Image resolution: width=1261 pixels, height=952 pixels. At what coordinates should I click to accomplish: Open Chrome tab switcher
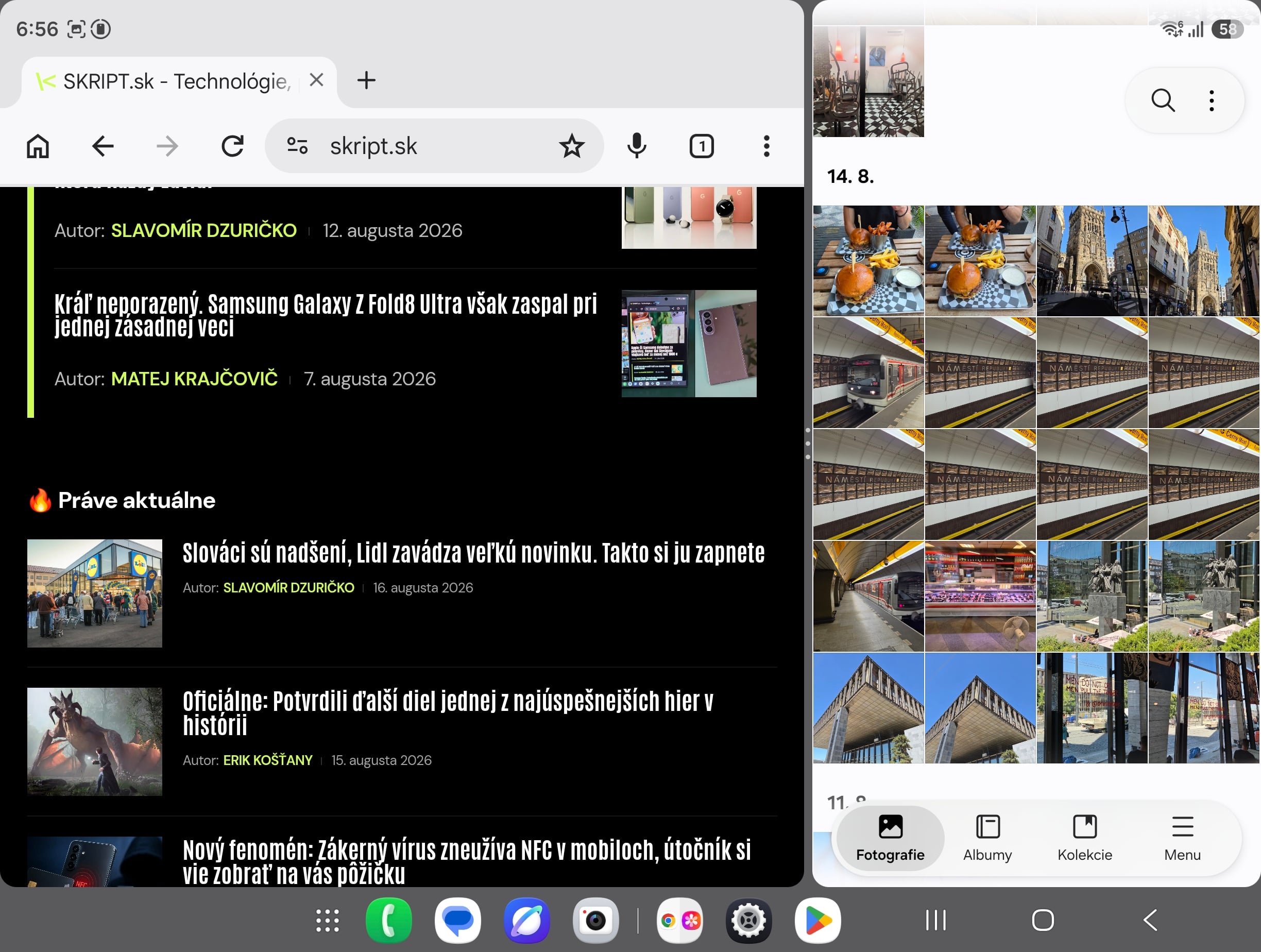(x=702, y=146)
